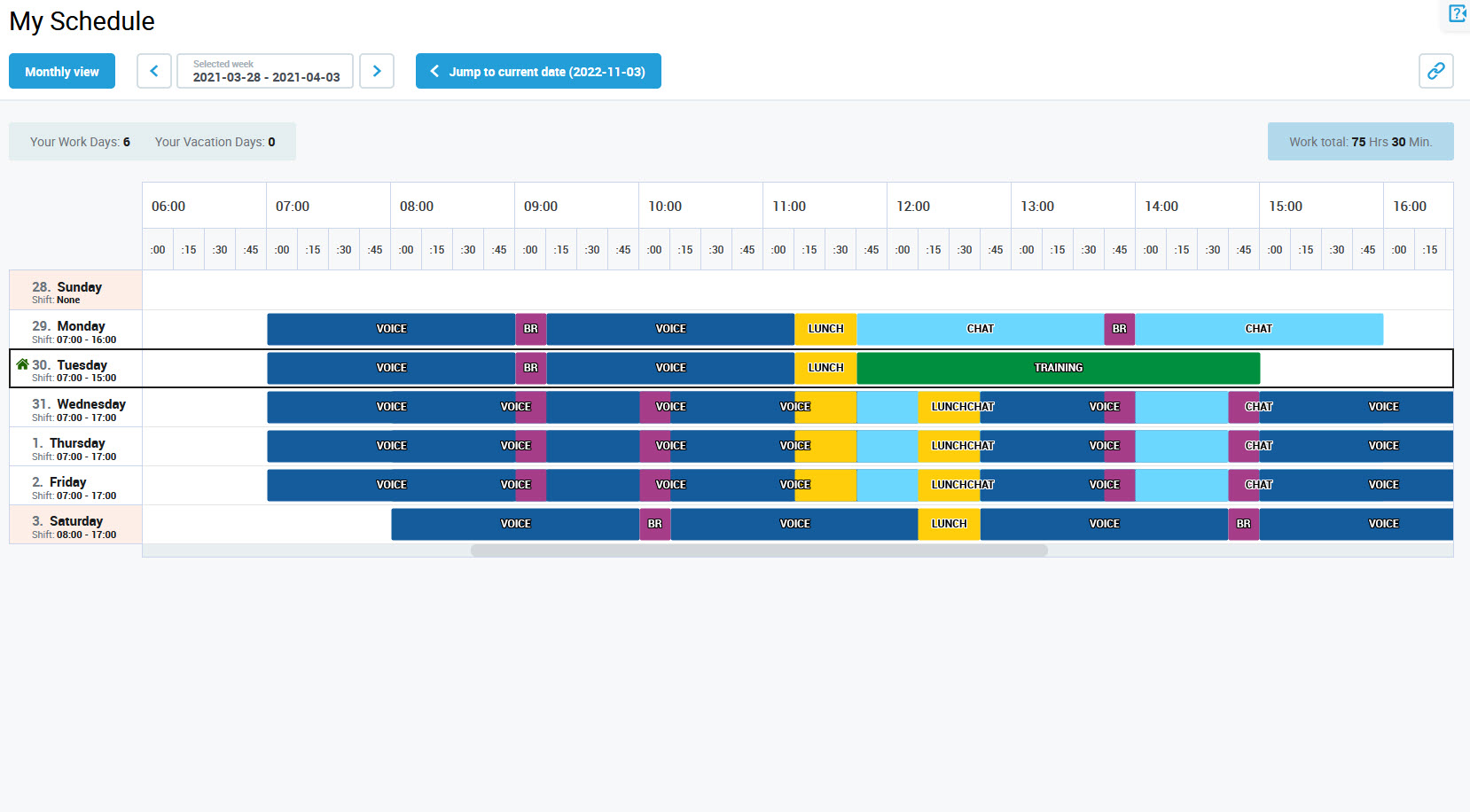1470x812 pixels.
Task: Click the copy link icon button
Action: click(x=1435, y=71)
